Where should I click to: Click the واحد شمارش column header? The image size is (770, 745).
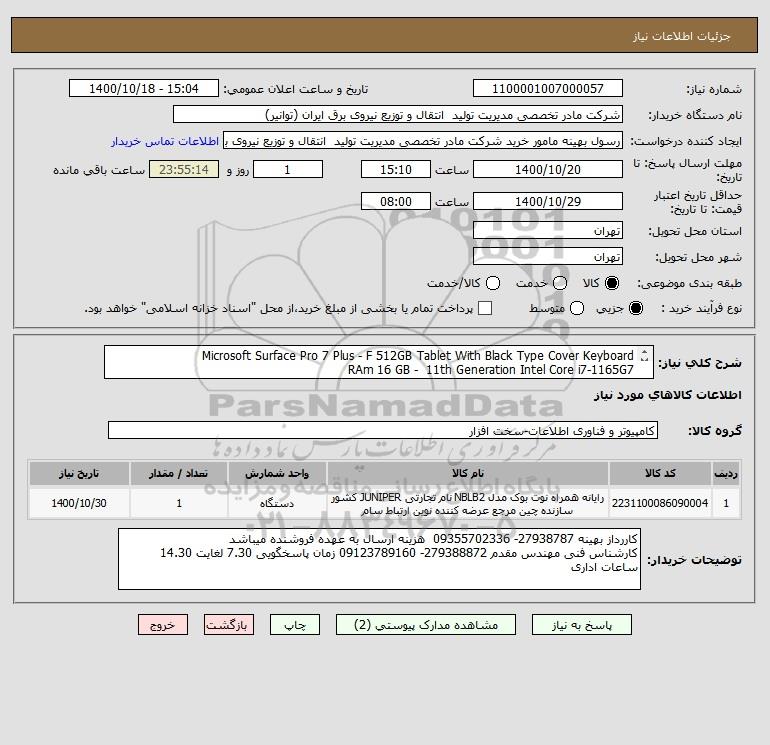(x=277, y=473)
